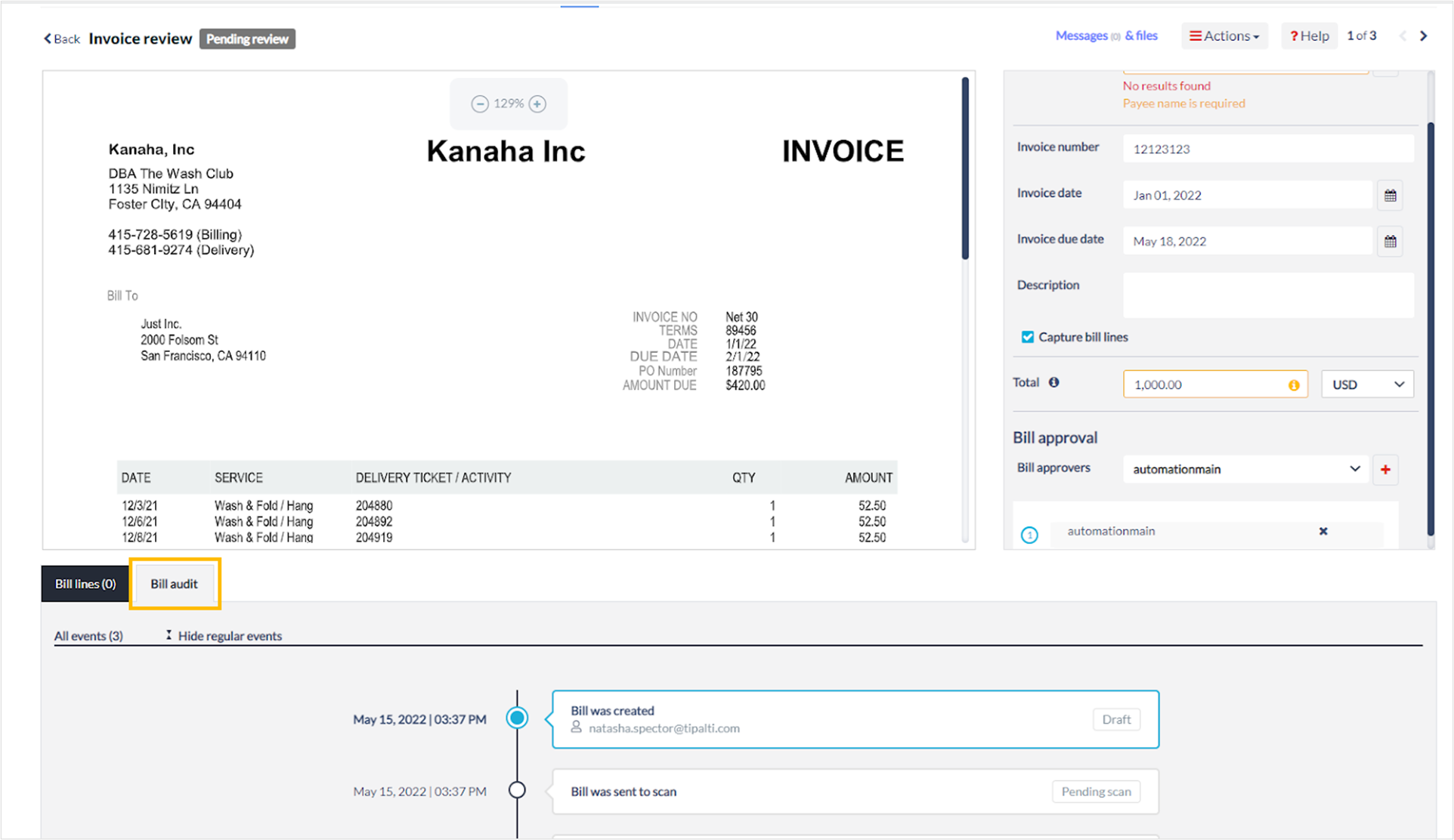Toggle the Capture bill lines checkbox

[1028, 337]
